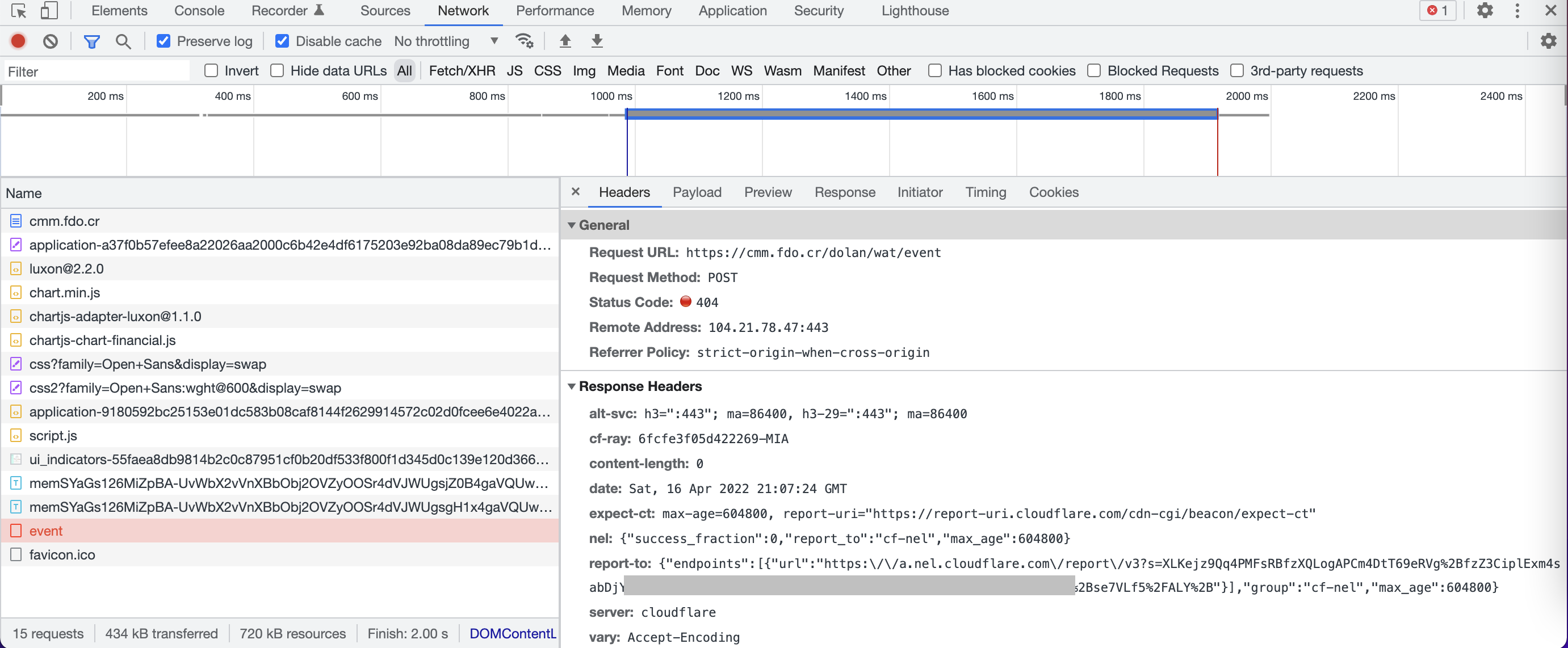Collapse the Response Headers section
Viewport: 1568px width, 648px height.
click(572, 386)
